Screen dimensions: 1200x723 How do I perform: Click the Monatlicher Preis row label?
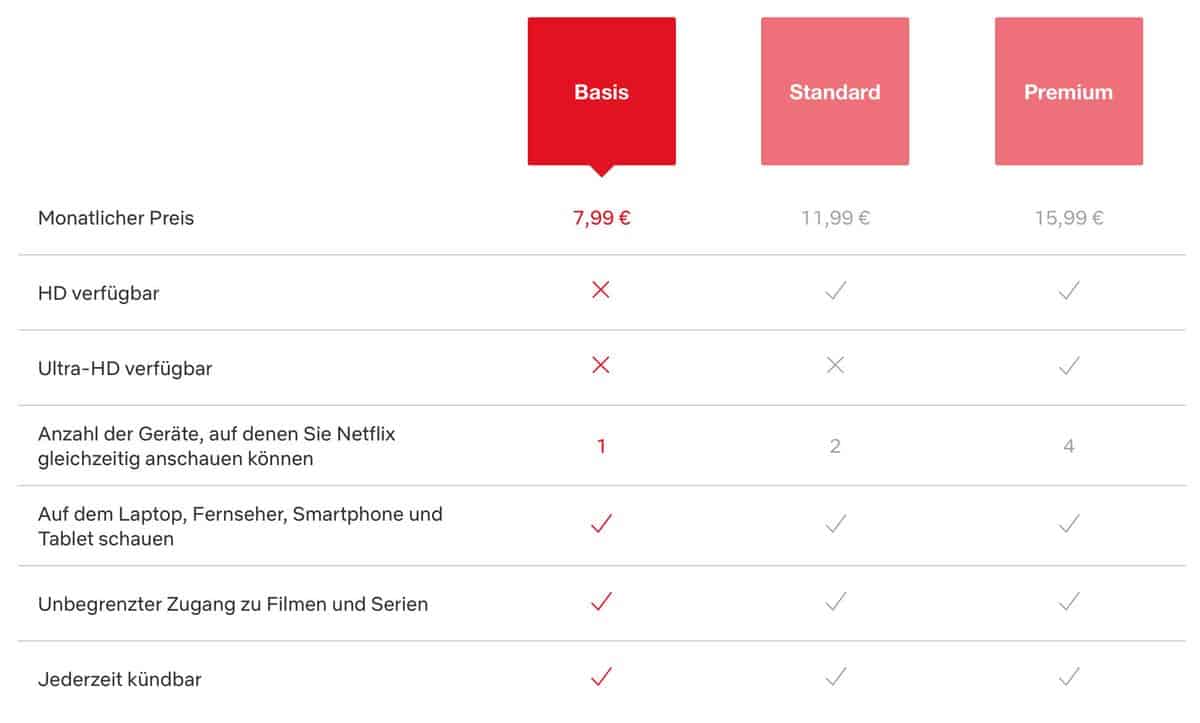[116, 218]
